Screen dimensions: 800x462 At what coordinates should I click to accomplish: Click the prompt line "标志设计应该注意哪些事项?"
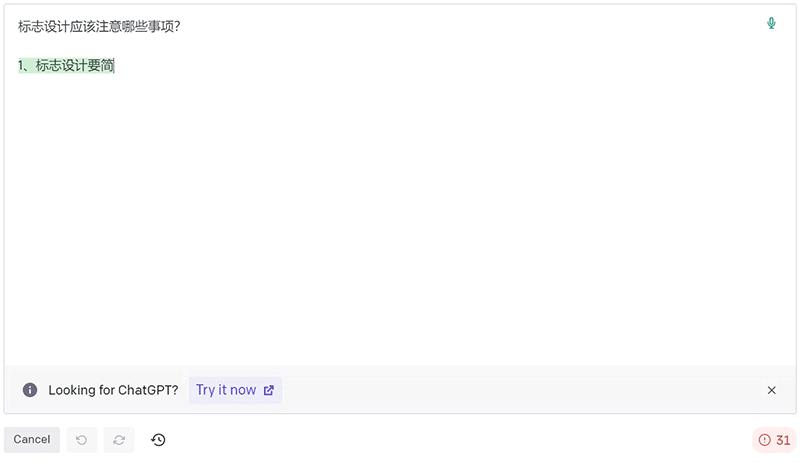98,27
